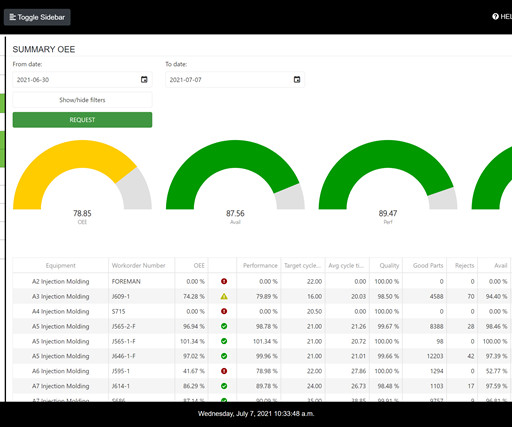Click red error icon in FOREMAN row
Viewport: 512px width, 427px height.
224,281
